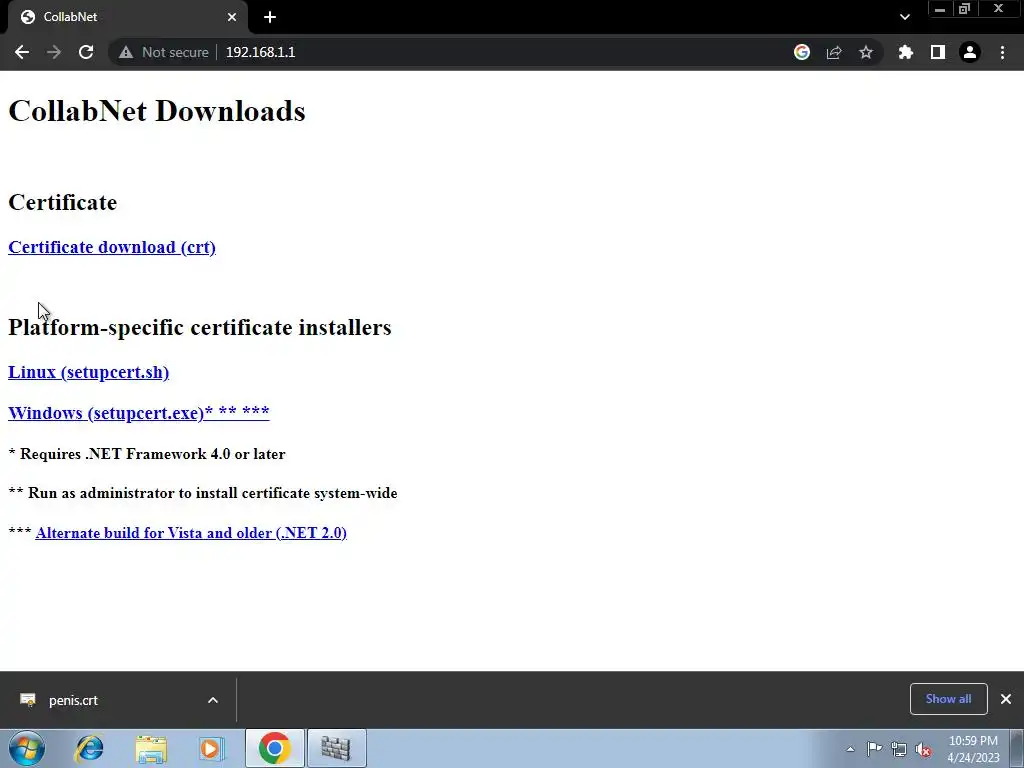Screen dimensions: 1024x768
Task: Click the Run as administrator note
Action: click(203, 493)
